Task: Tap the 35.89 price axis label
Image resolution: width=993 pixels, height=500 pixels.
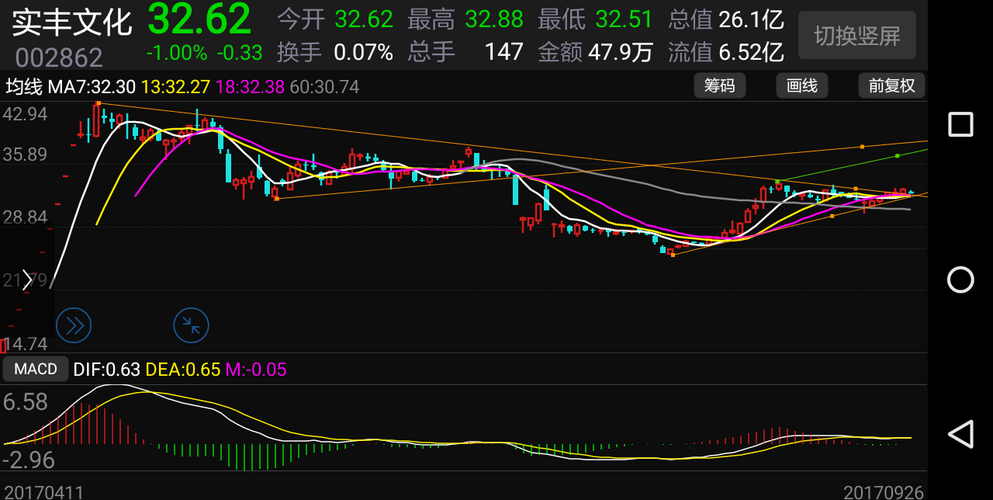Action: (x=25, y=156)
